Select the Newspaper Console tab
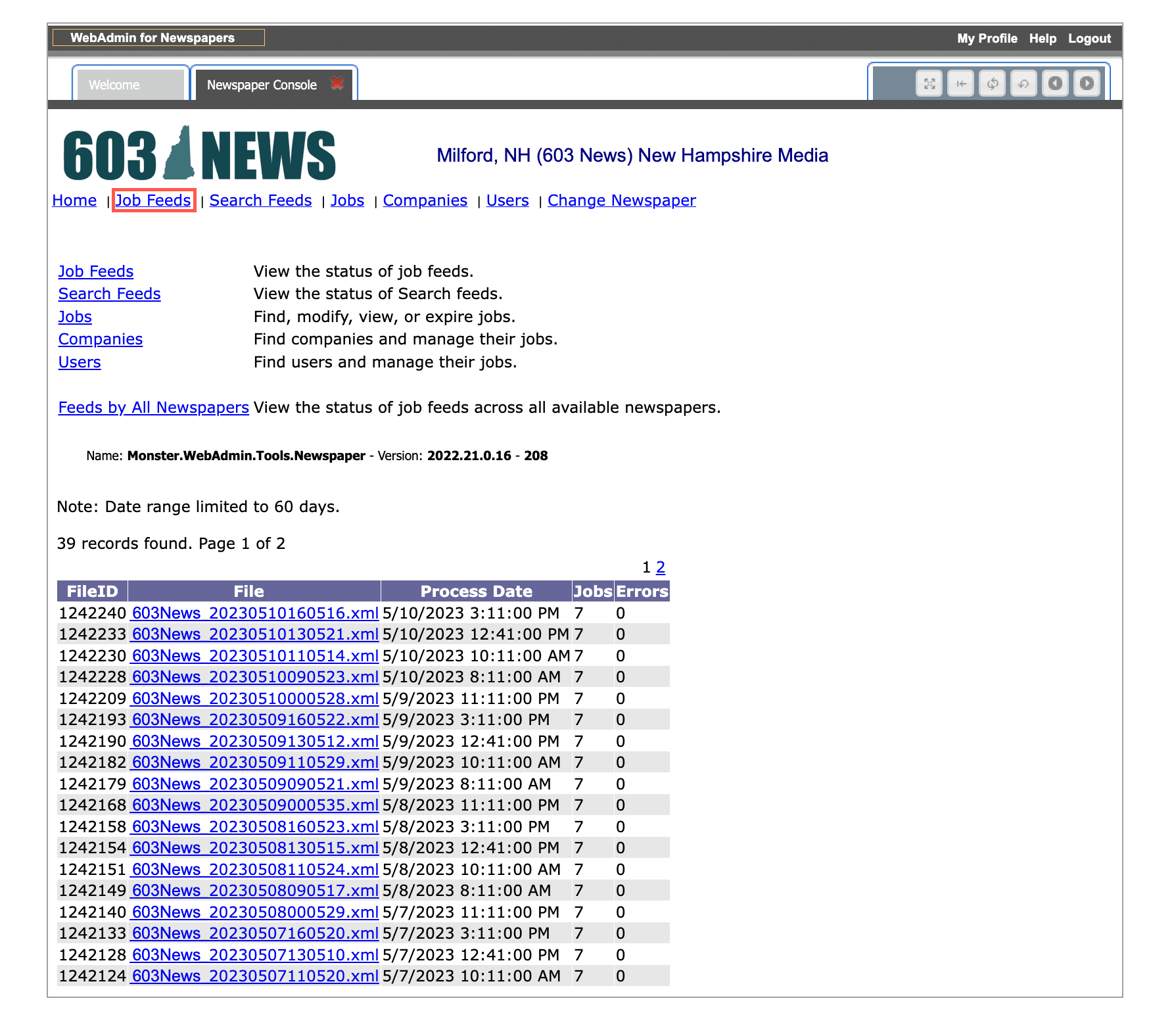Image resolution: width=1174 pixels, height=1036 pixels. pos(262,85)
